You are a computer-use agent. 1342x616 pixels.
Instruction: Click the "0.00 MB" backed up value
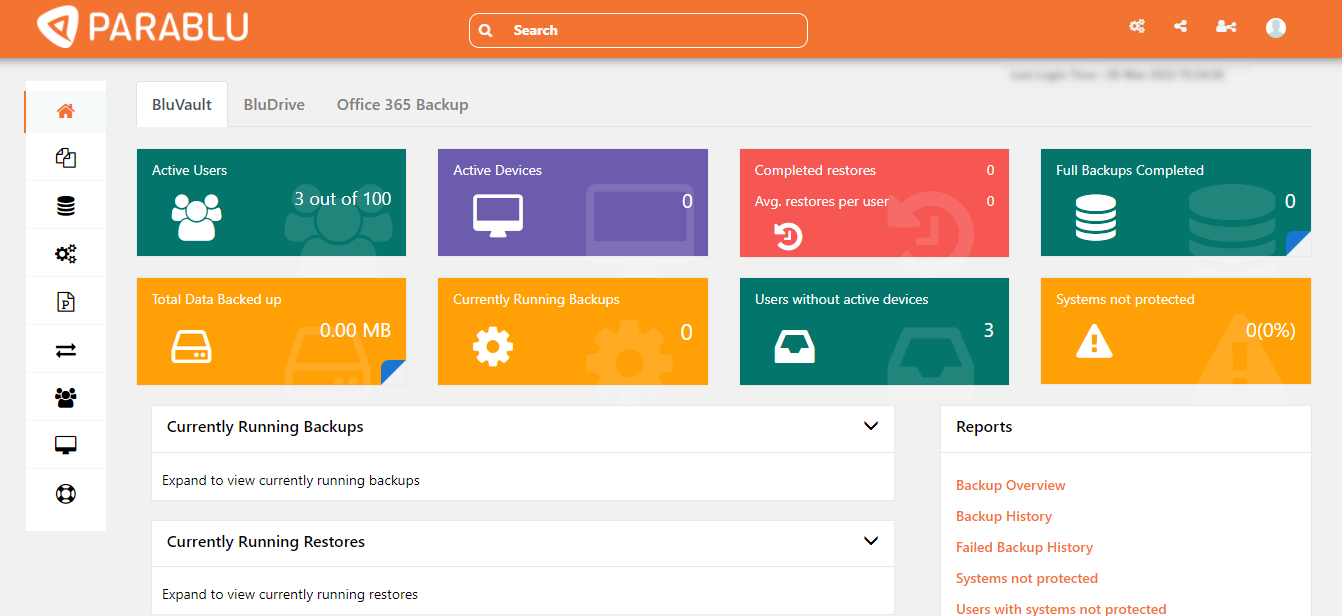coord(355,331)
